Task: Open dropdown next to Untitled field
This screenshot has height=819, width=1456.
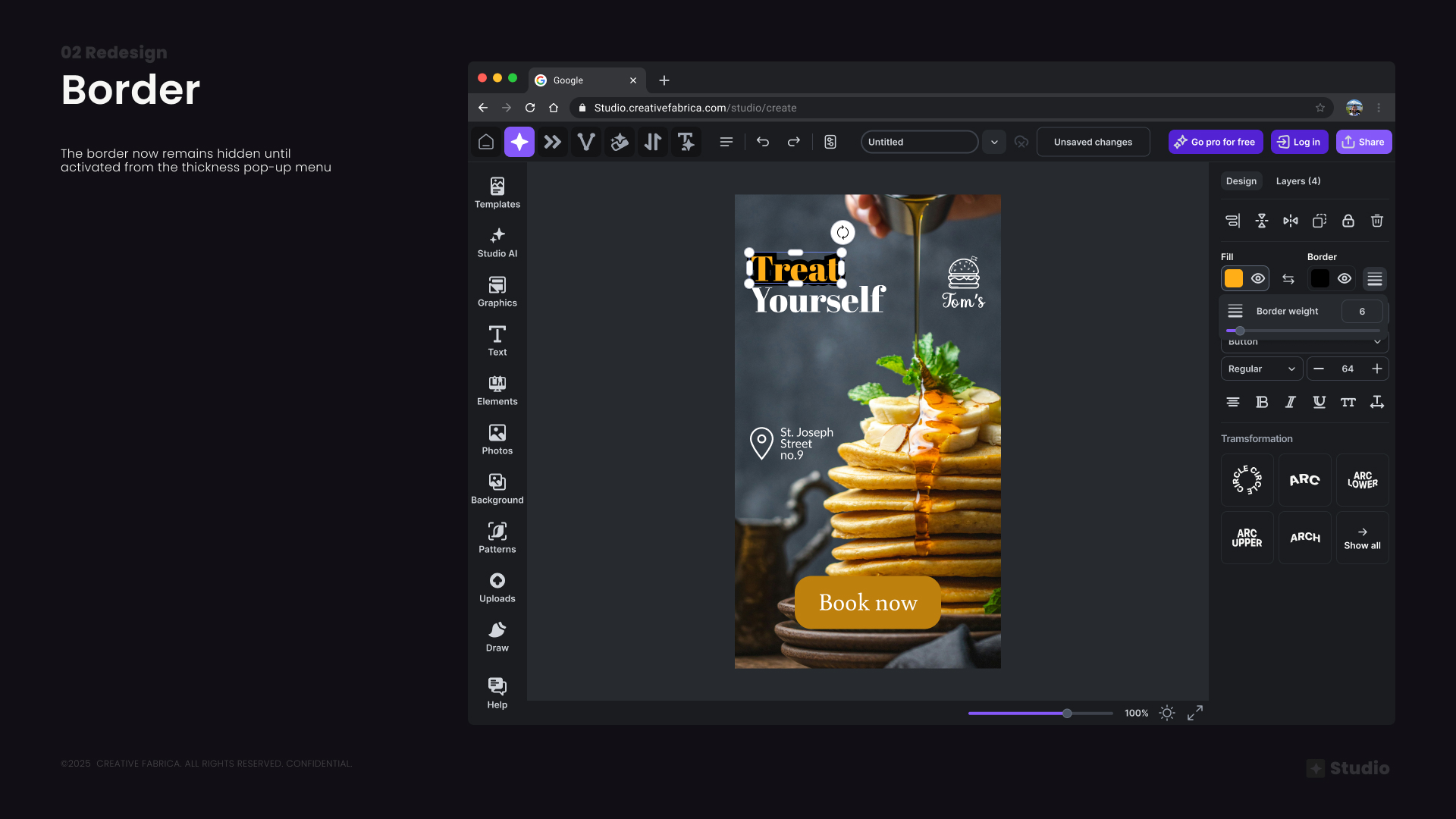Action: pos(993,142)
